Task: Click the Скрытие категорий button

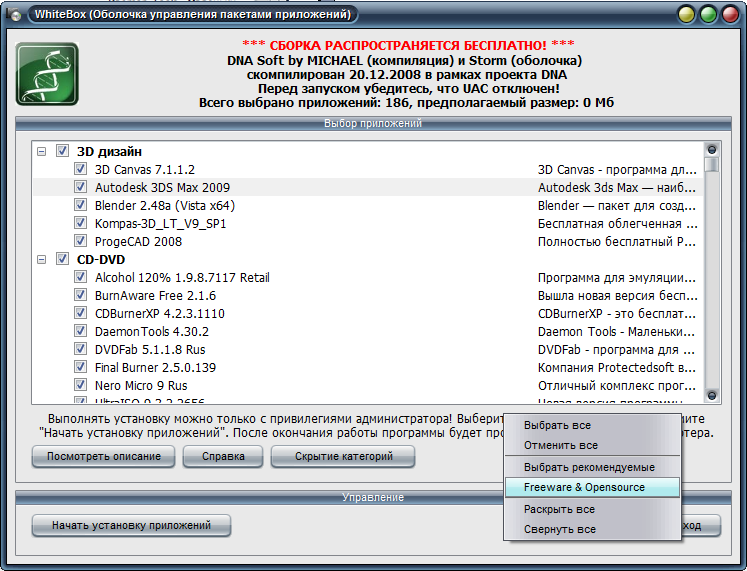Action: click(343, 456)
